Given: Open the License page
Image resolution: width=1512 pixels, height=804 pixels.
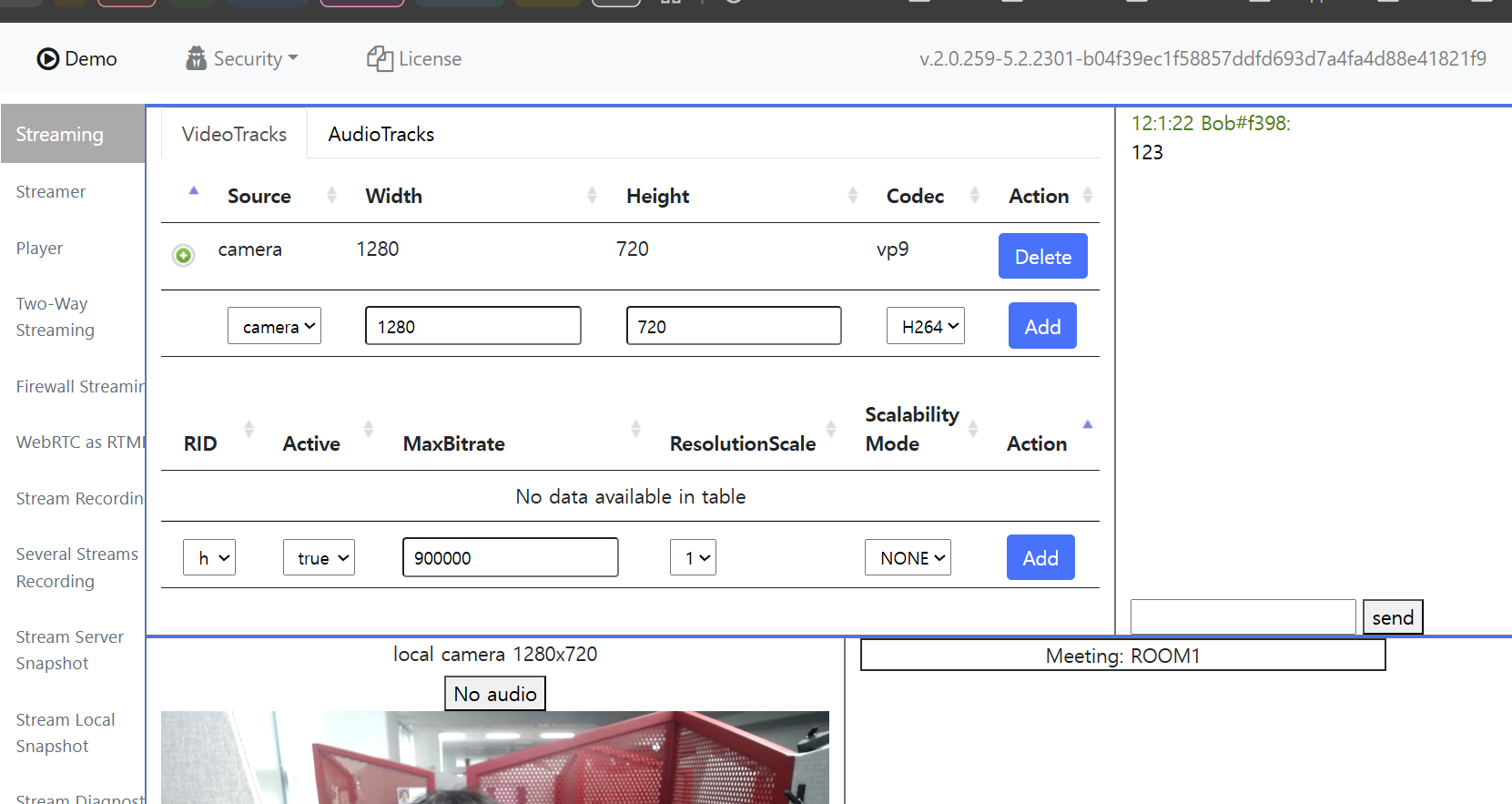Looking at the screenshot, I should click(x=414, y=58).
